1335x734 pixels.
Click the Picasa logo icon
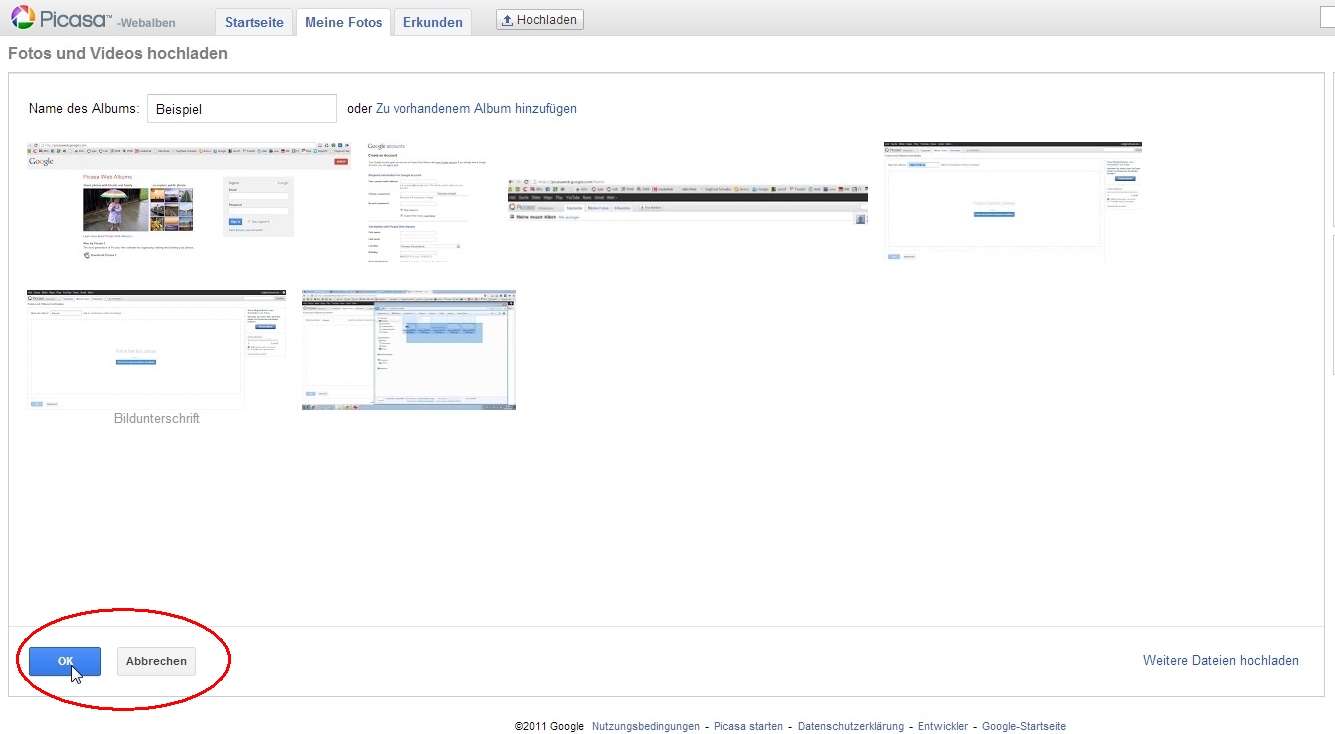click(x=22, y=18)
